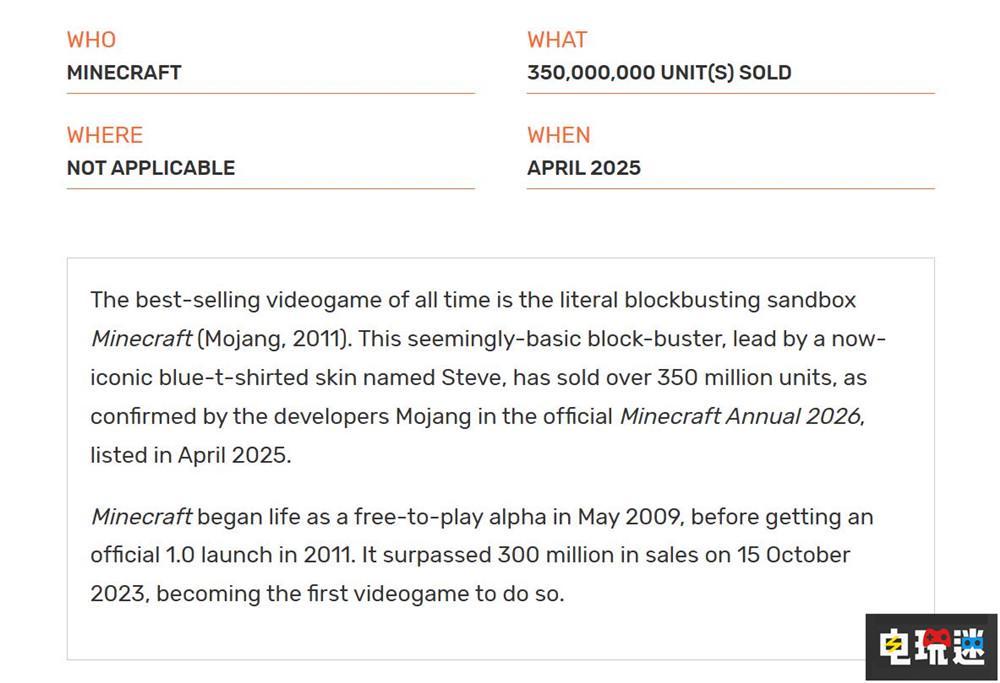The width and height of the screenshot is (1000, 683).
Task: Click the APRIL 2025 date value
Action: click(x=584, y=168)
